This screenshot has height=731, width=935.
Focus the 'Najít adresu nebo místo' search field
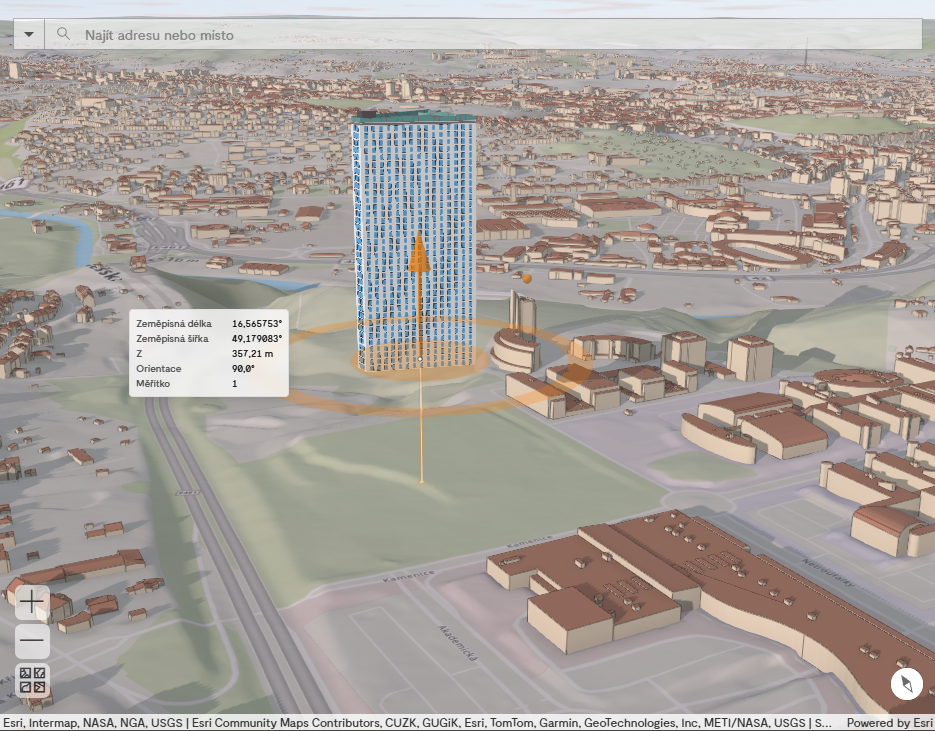click(480, 35)
